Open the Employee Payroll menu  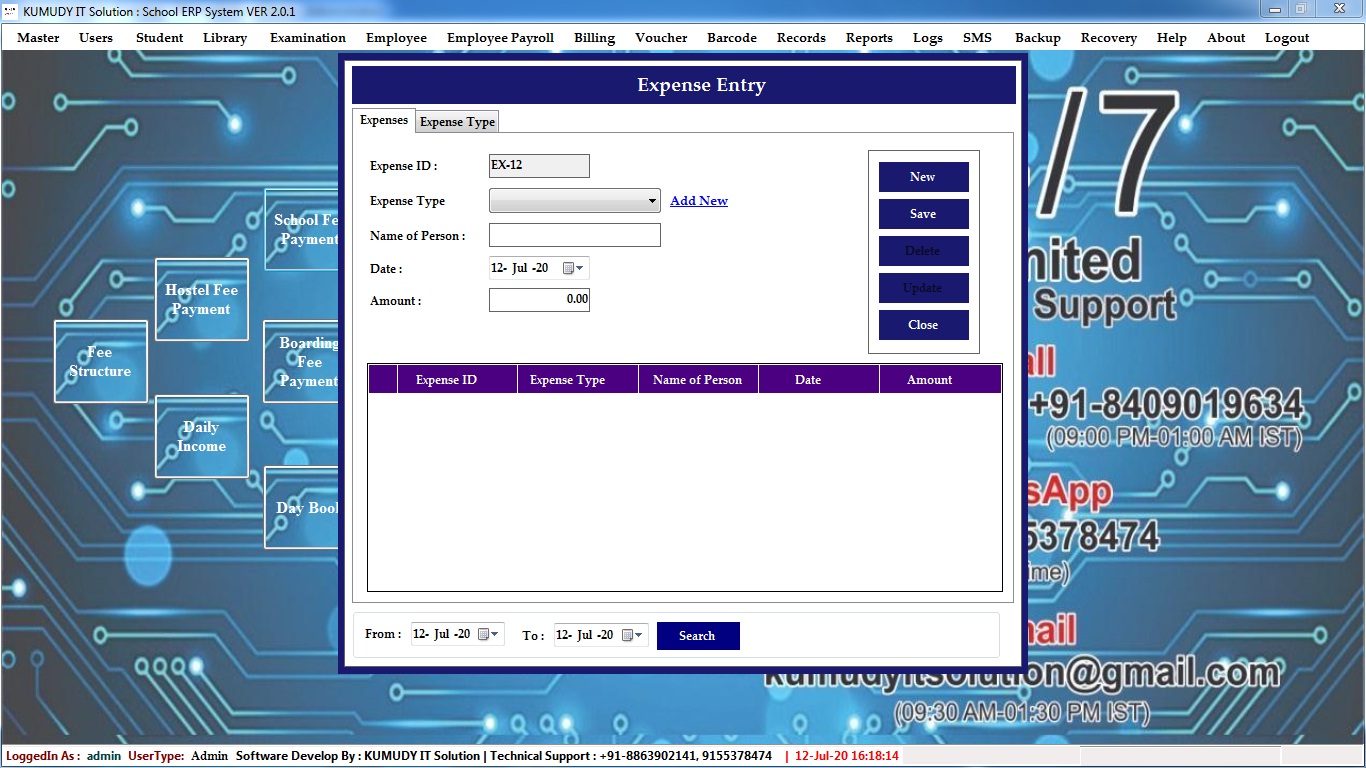pyautogui.click(x=500, y=38)
